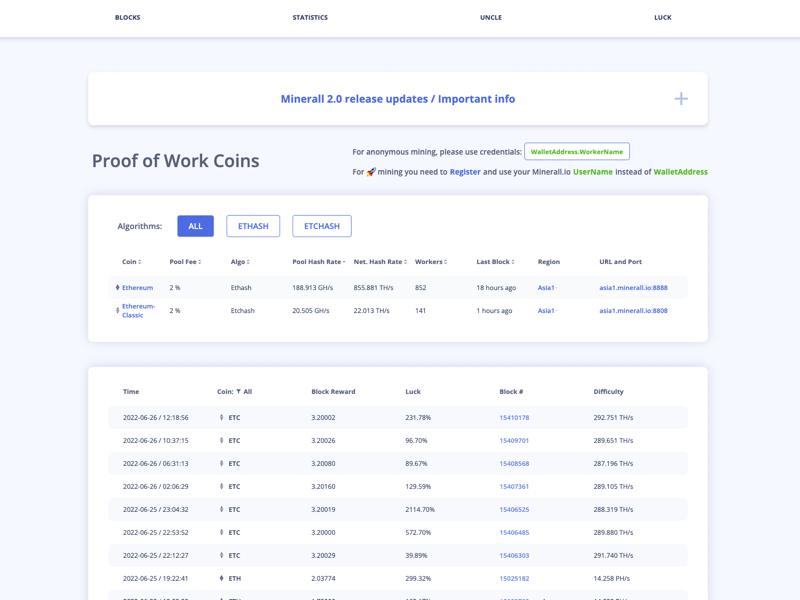Screen dimensions: 800x600
Task: Expand the Minerall 2.0 release updates panel
Action: point(681,98)
